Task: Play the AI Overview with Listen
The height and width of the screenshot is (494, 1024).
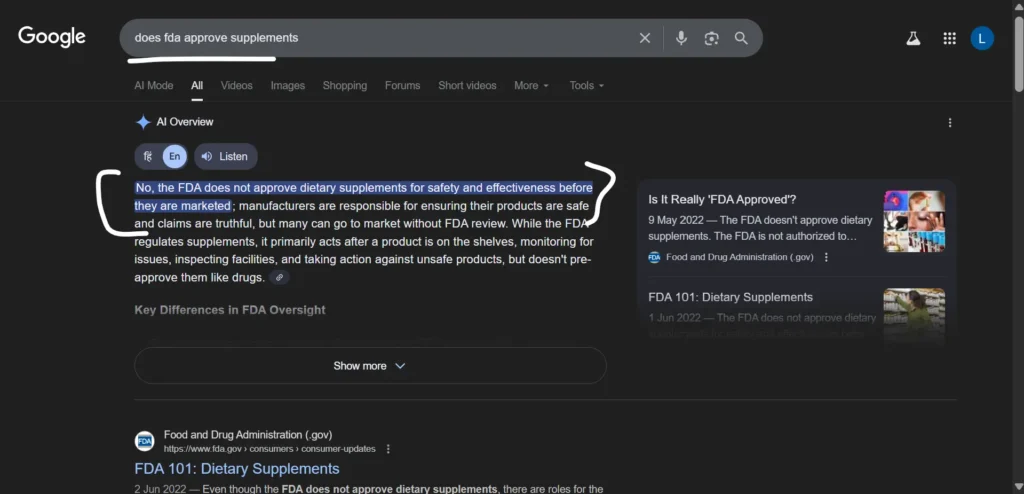Action: pyautogui.click(x=225, y=156)
